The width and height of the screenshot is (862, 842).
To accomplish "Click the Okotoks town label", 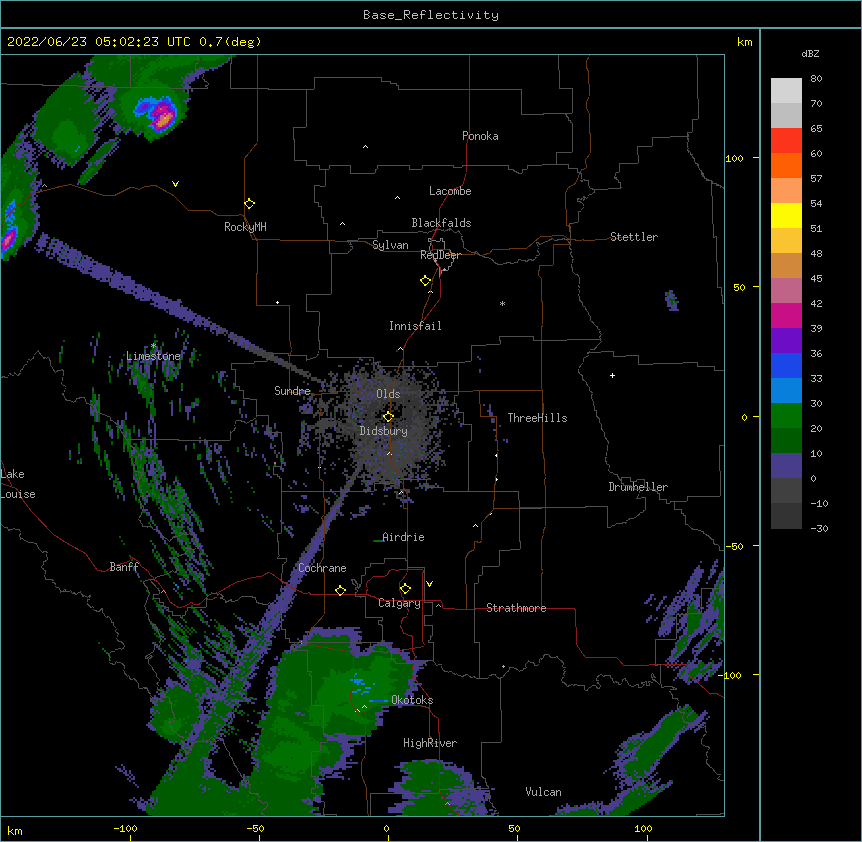I will (x=412, y=700).
